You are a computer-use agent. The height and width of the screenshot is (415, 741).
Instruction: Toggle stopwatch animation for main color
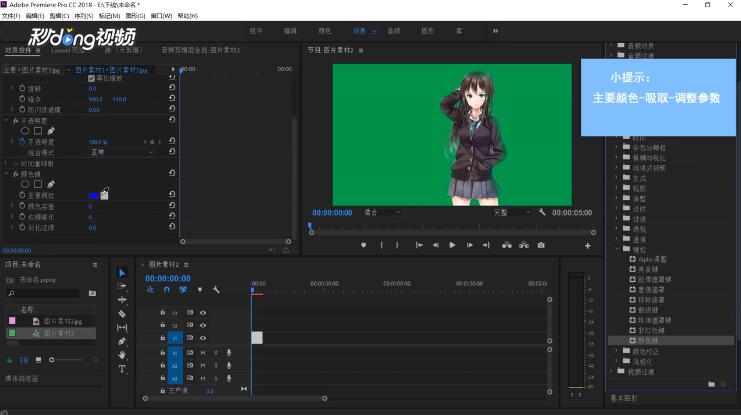(x=22, y=195)
